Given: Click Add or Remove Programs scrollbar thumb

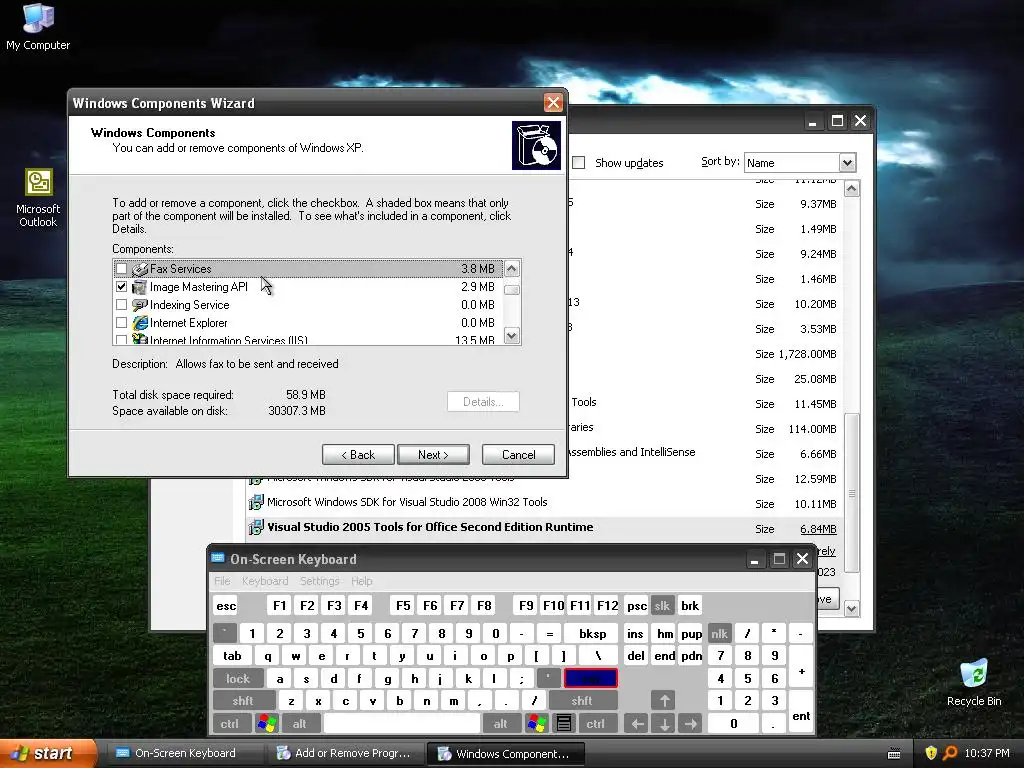Looking at the screenshot, I should 852,494.
